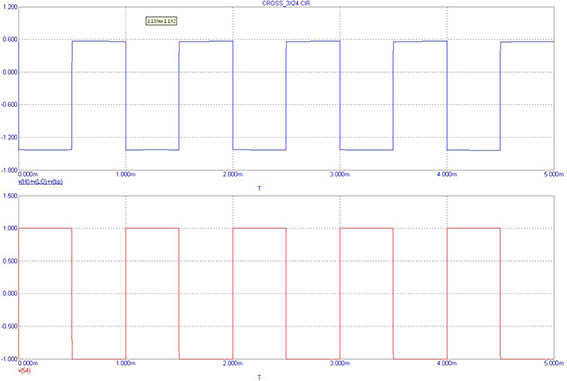The height and width of the screenshot is (381, 567).
Task: Click the -0.600 Y-axis label of blue plot
Action: (x=9, y=105)
